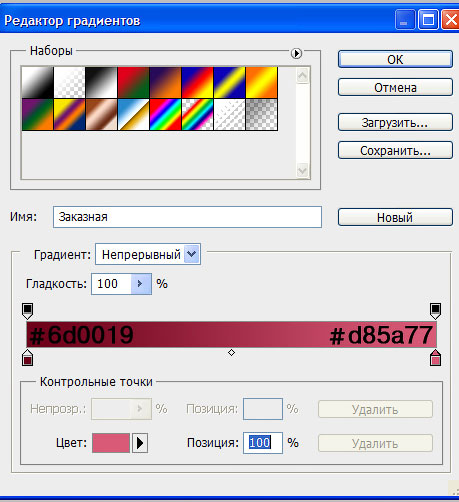This screenshot has height=502, width=459.
Task: Click the Новый button
Action: click(395, 217)
